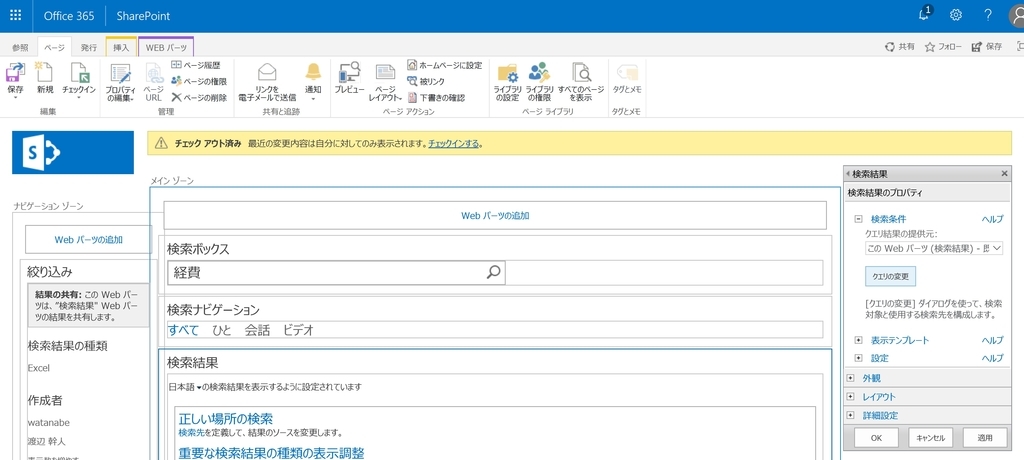Screen dimensions: 1024x460
Task: Click 正しい場所の検索 heading link
Action: (x=226, y=419)
